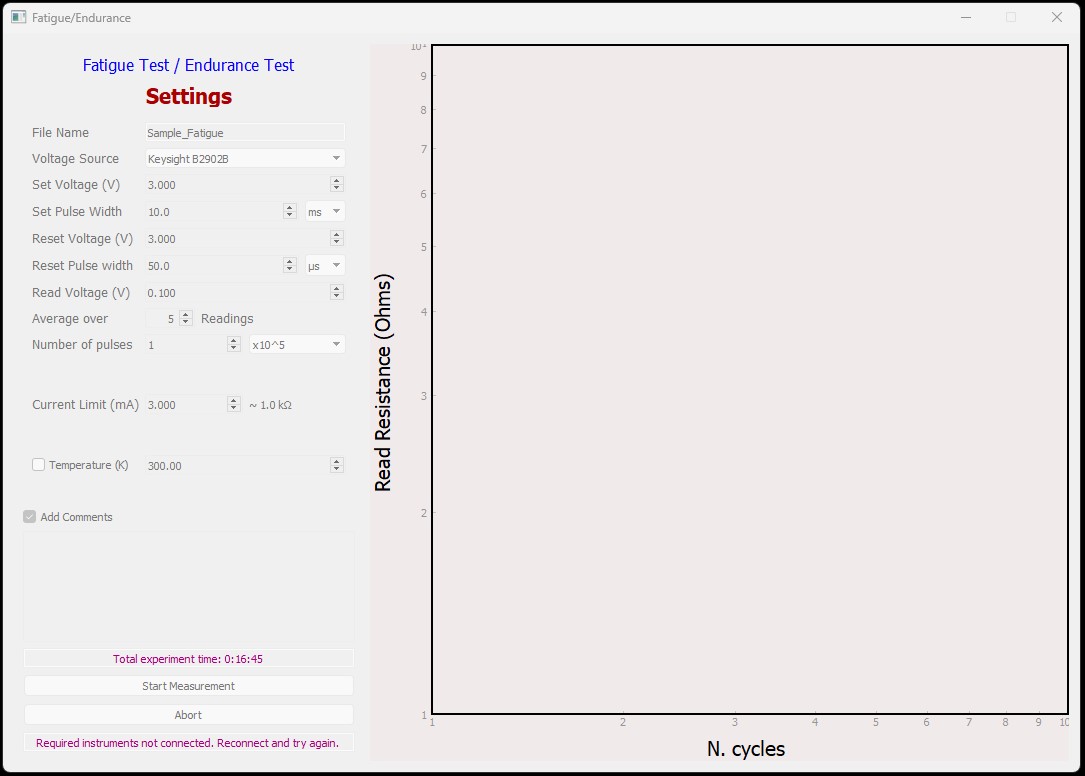This screenshot has width=1085, height=776.
Task: Decrease Set Pulse Width with down arrow
Action: [290, 215]
